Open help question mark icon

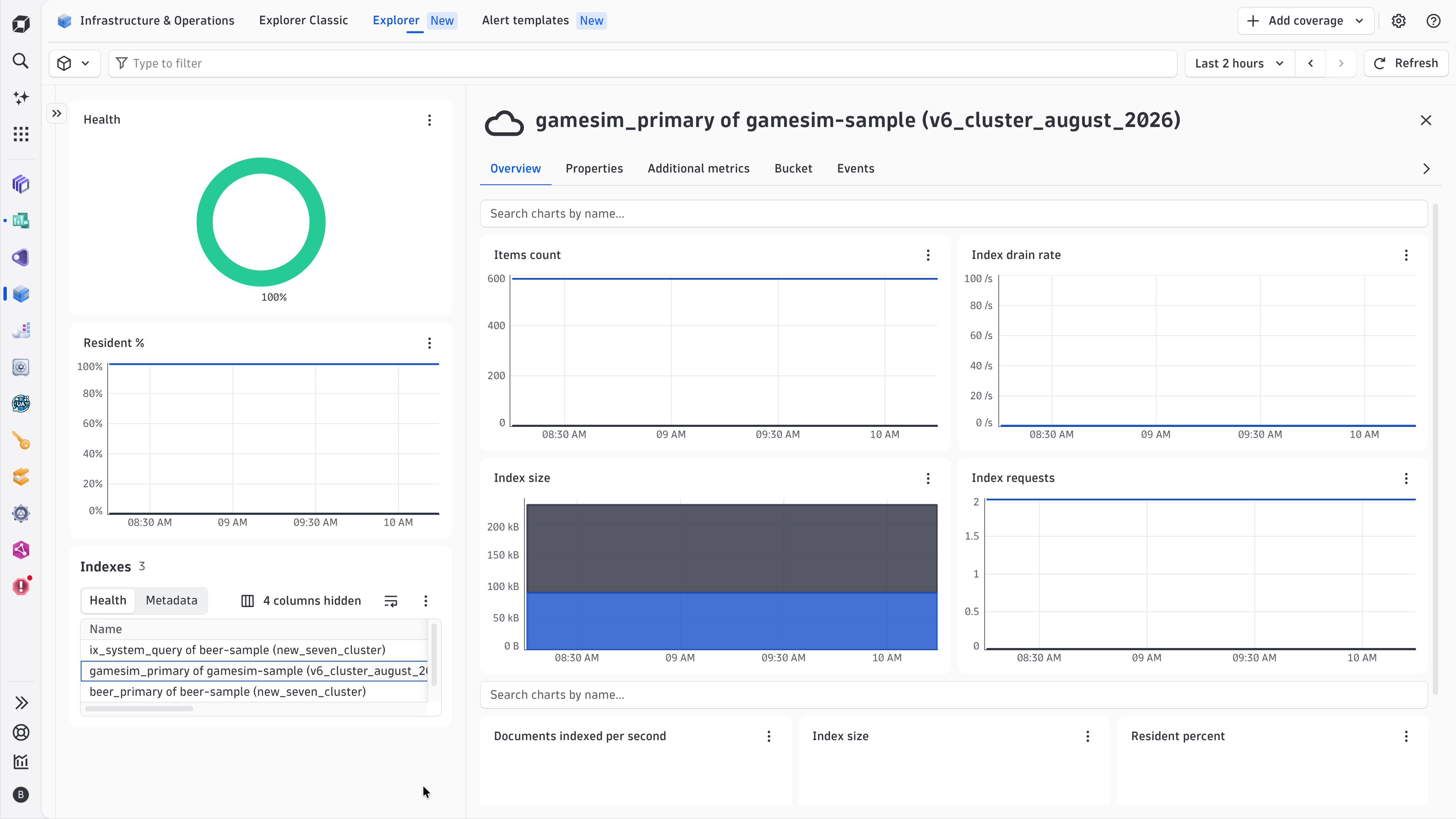[x=1433, y=21]
